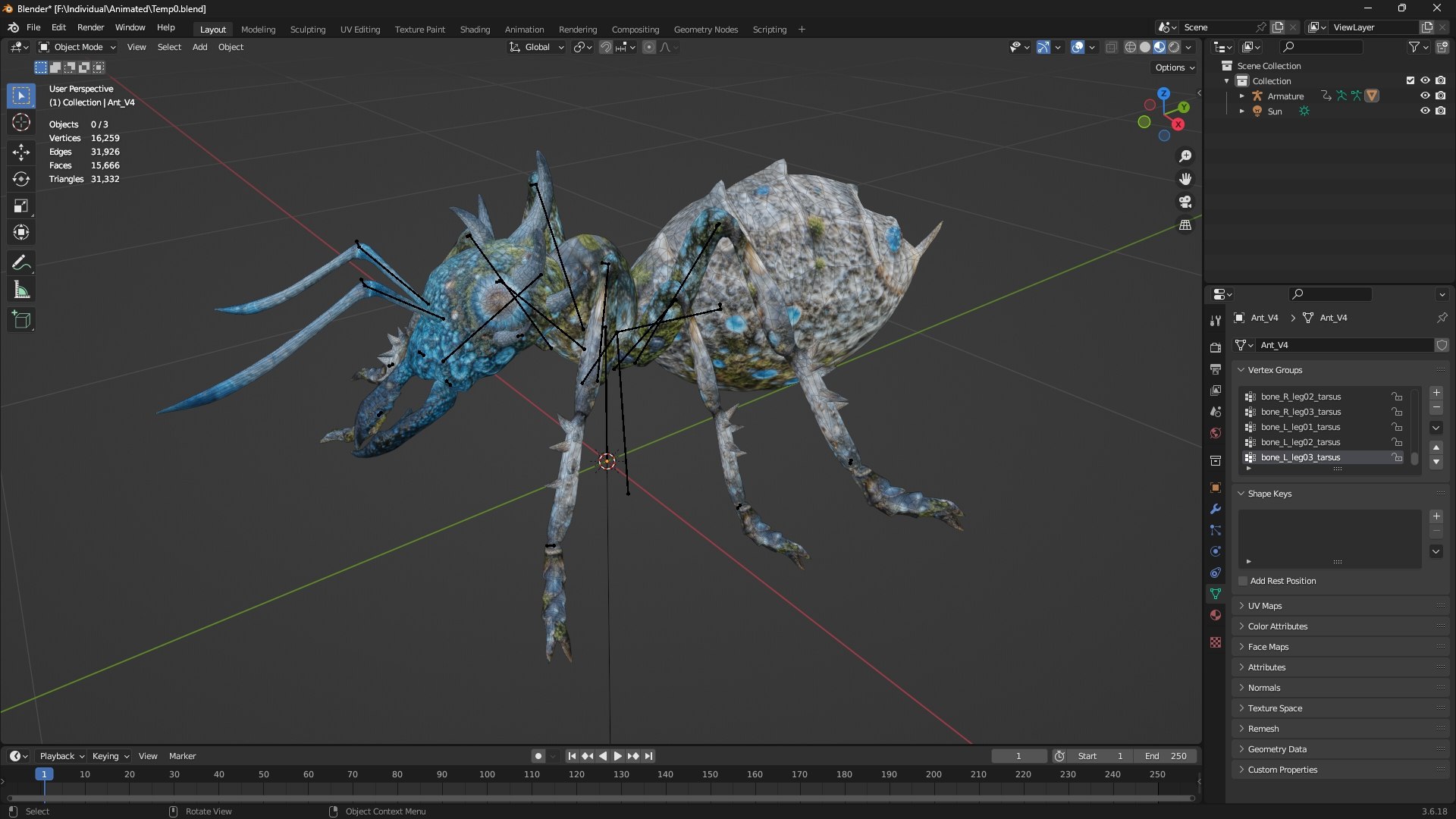
Task: Enable Add Rest Position checkbox
Action: (1243, 581)
